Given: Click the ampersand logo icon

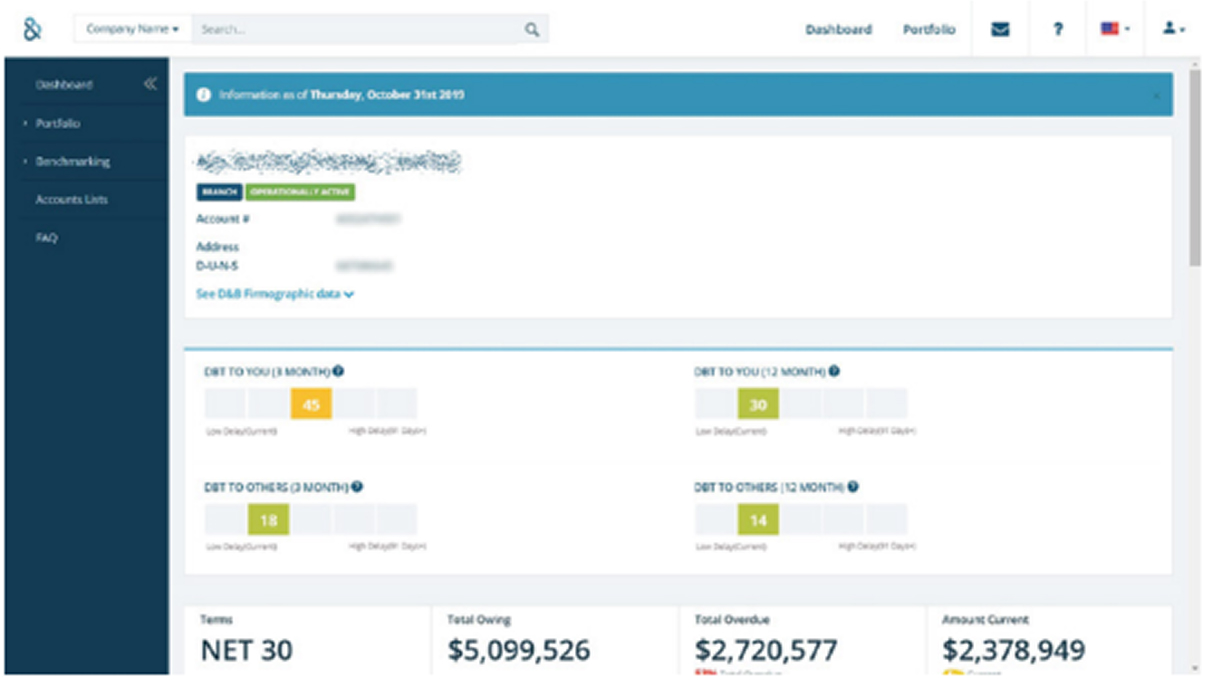Looking at the screenshot, I should [x=32, y=29].
